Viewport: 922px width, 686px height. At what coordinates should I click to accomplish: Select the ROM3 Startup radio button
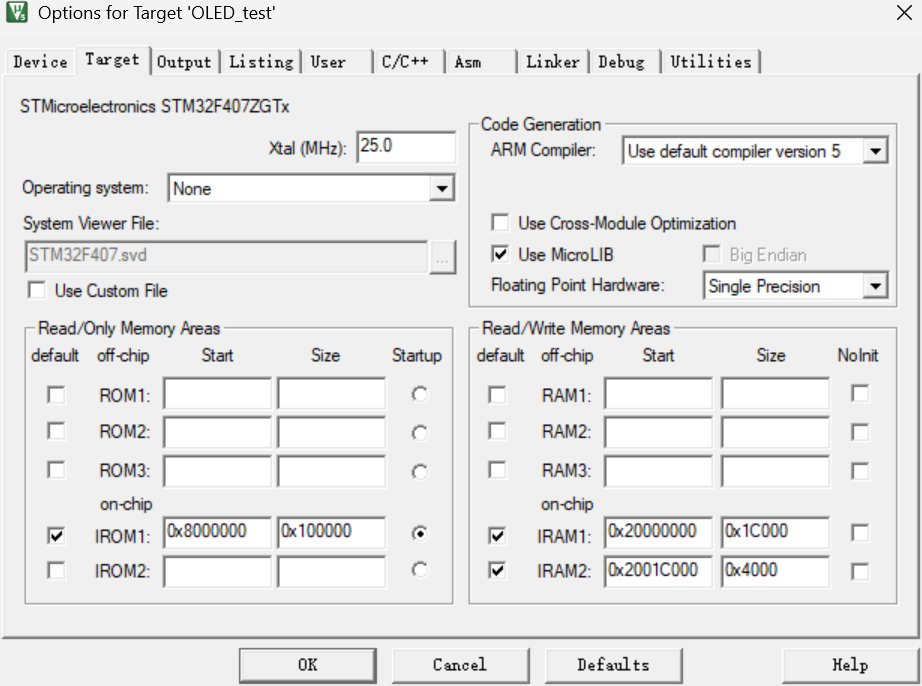(x=419, y=472)
